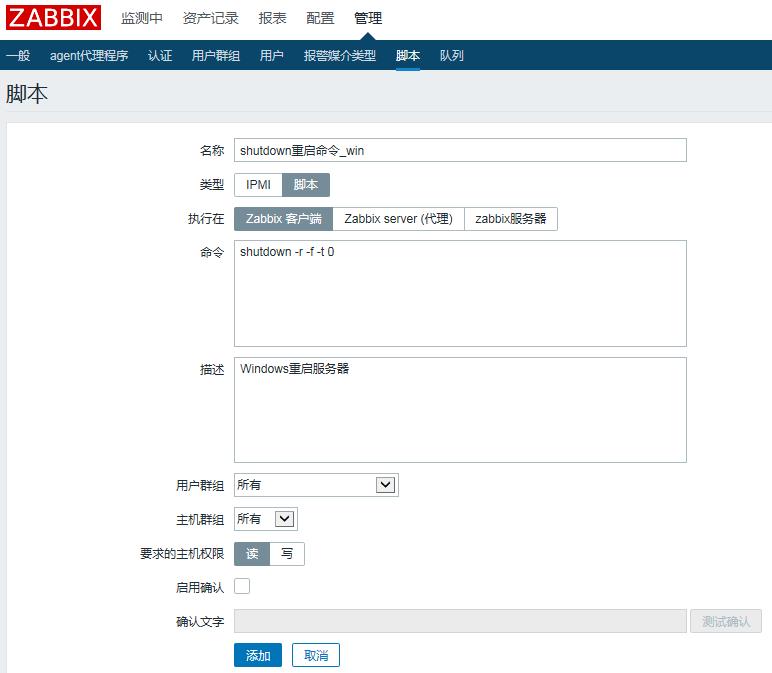The height and width of the screenshot is (673, 772).
Task: Select 写 host permission
Action: (x=287, y=554)
